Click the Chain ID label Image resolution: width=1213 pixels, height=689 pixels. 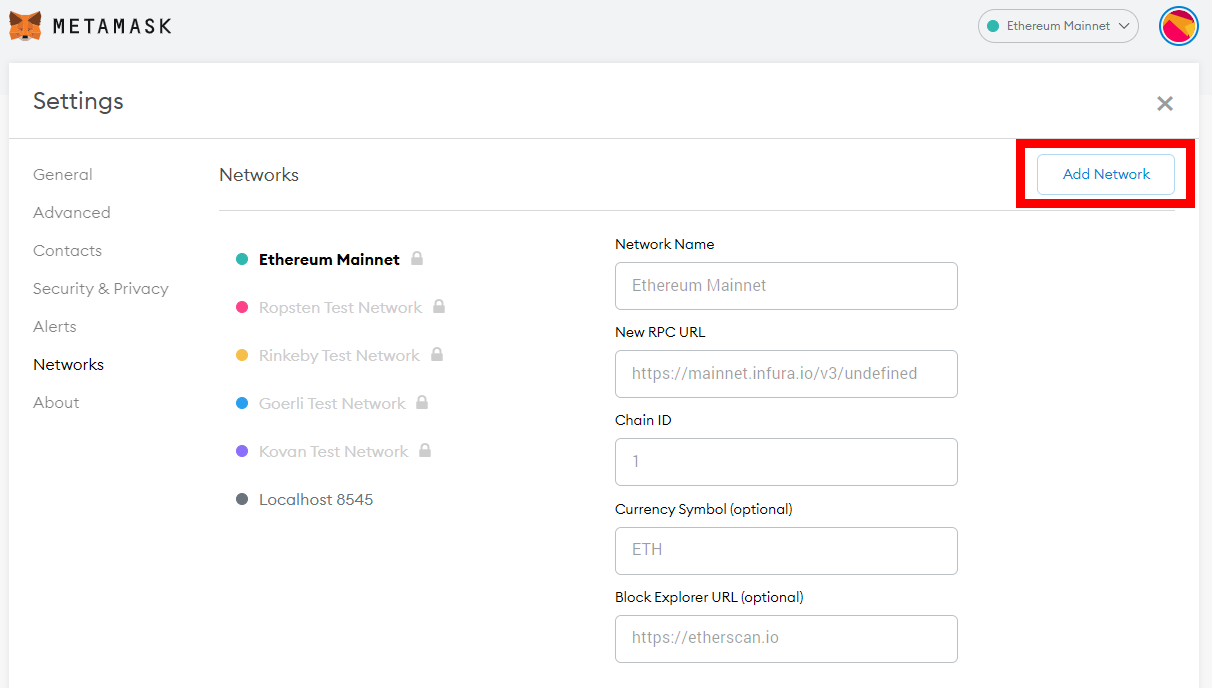(643, 420)
